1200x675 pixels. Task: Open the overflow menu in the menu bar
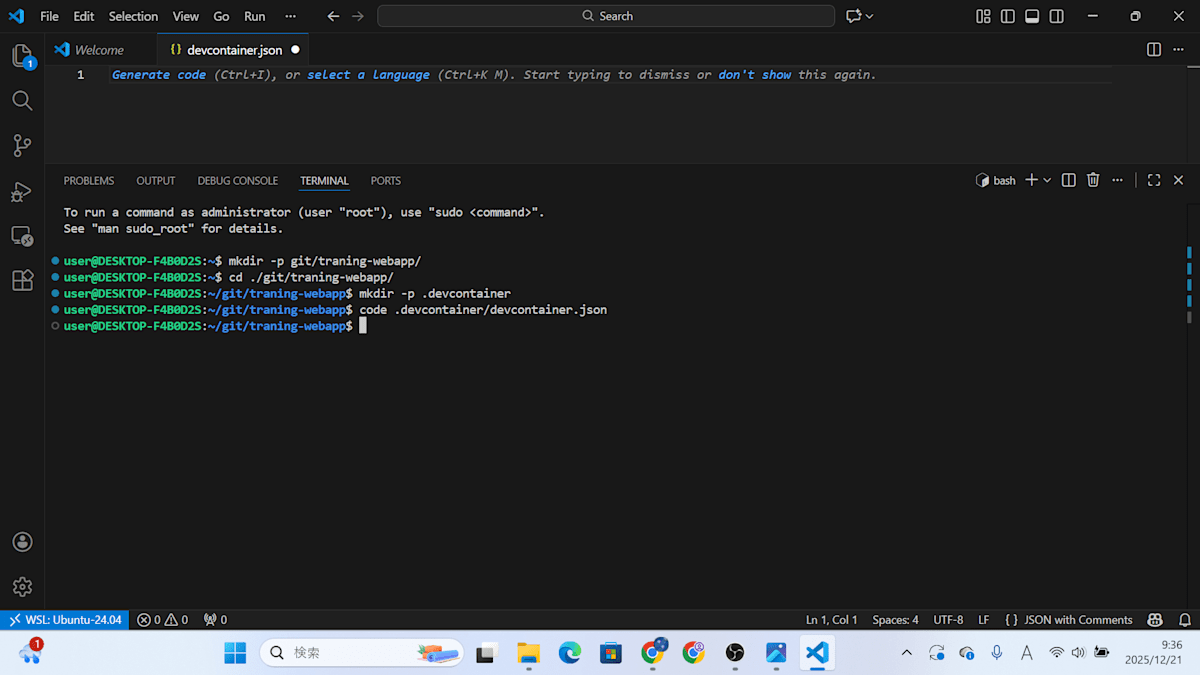click(x=290, y=16)
